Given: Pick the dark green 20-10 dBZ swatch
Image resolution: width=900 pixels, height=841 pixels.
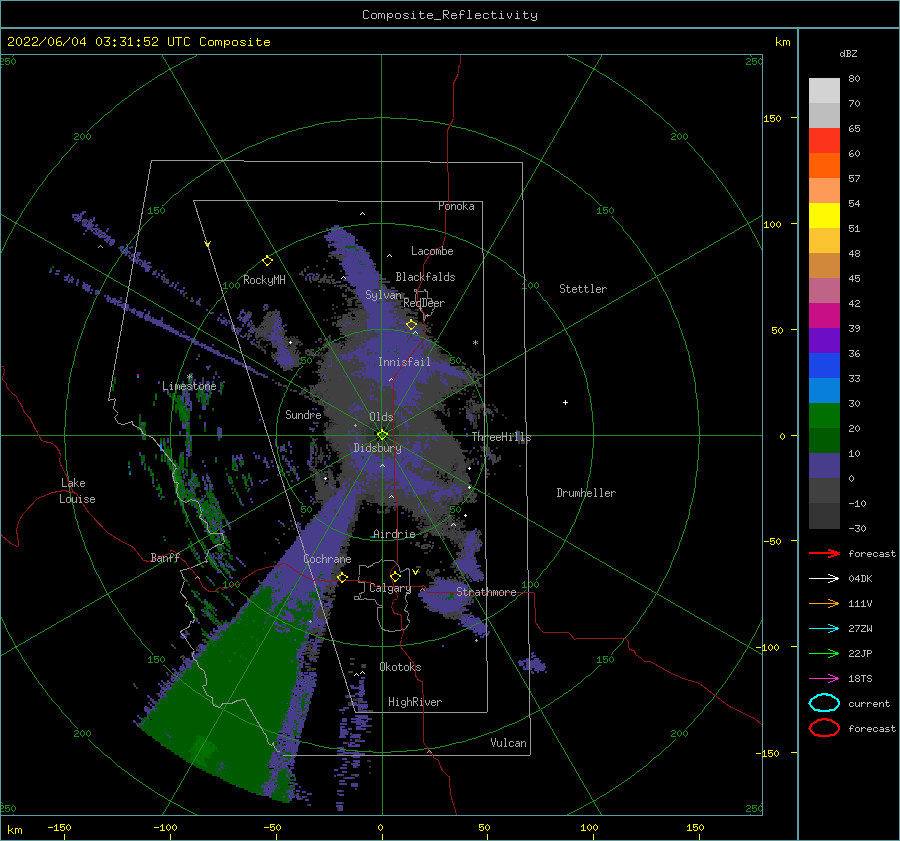Looking at the screenshot, I should click(x=824, y=440).
